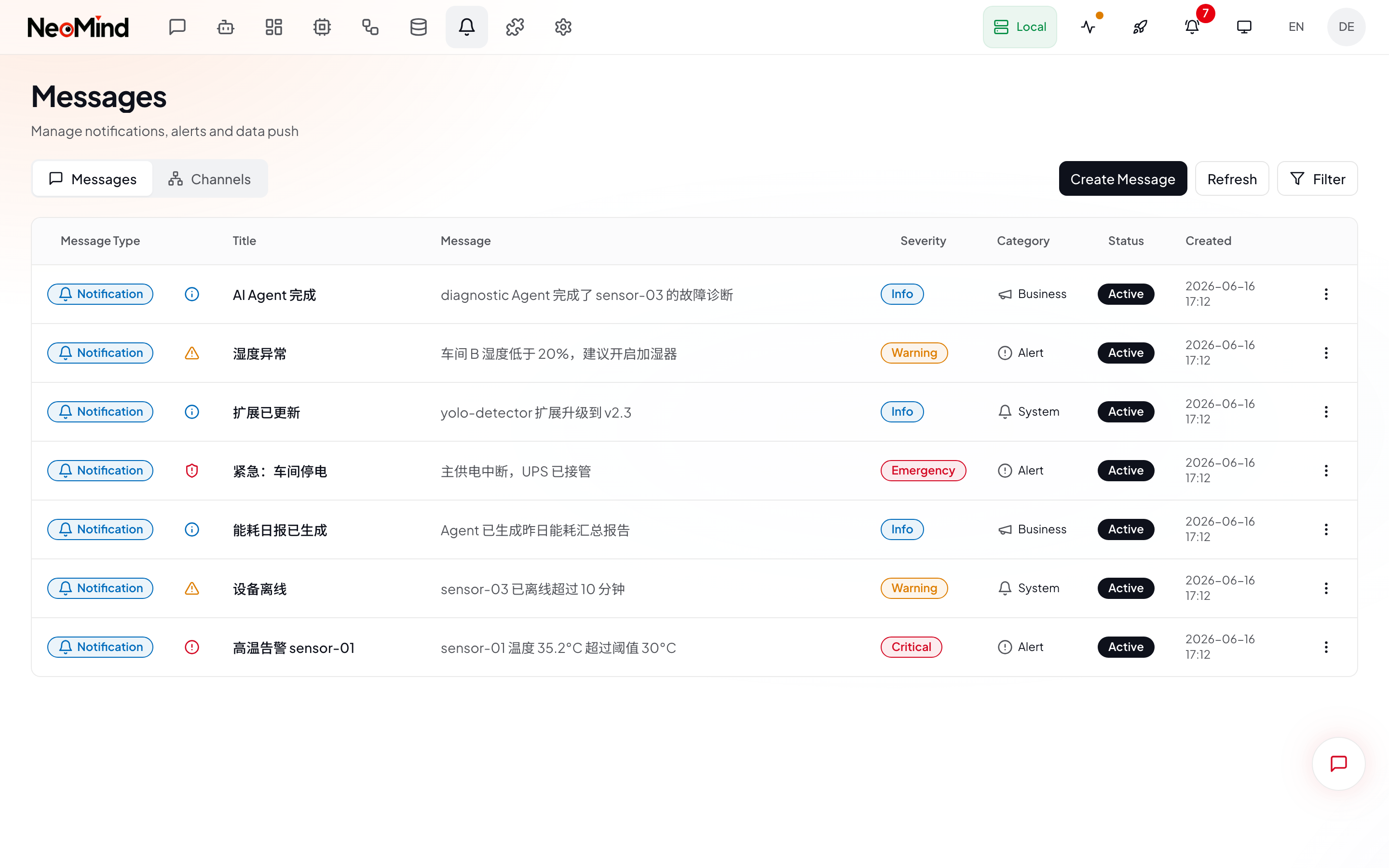The image size is (1389, 868).
Task: Click the title 能耗日报已生成
Action: click(280, 530)
